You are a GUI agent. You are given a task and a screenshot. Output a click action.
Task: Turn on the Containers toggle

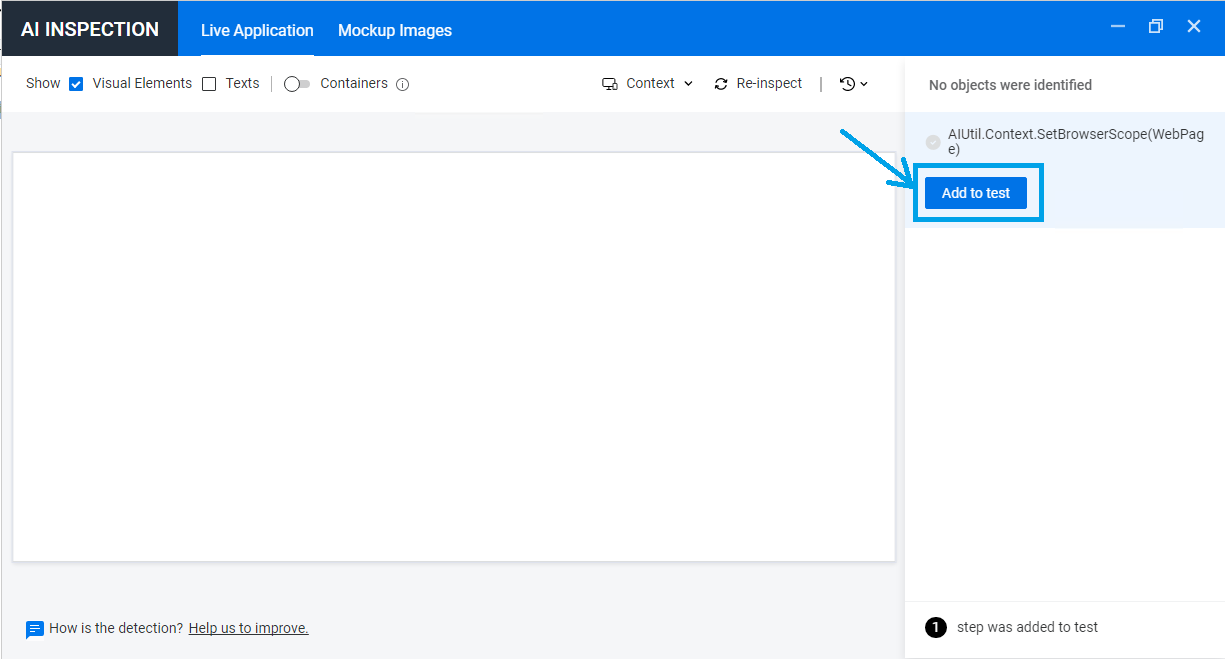pos(296,84)
